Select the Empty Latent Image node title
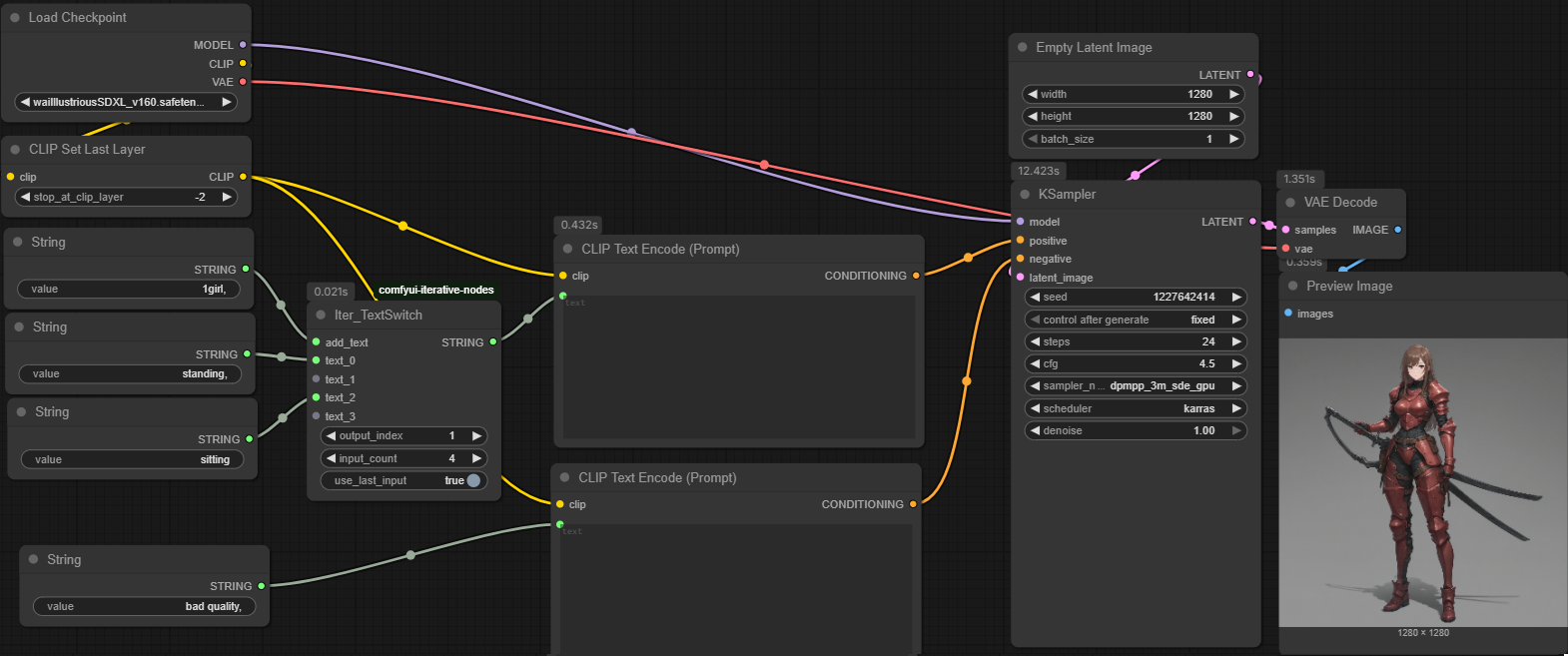The height and width of the screenshot is (656, 1568). (x=1094, y=48)
